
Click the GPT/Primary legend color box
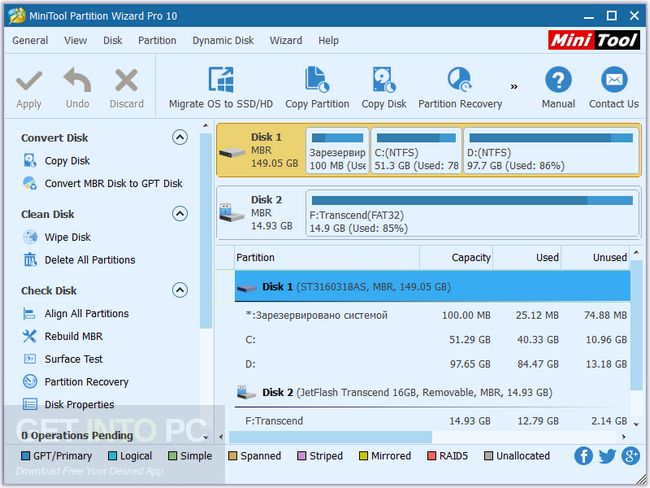point(25,456)
